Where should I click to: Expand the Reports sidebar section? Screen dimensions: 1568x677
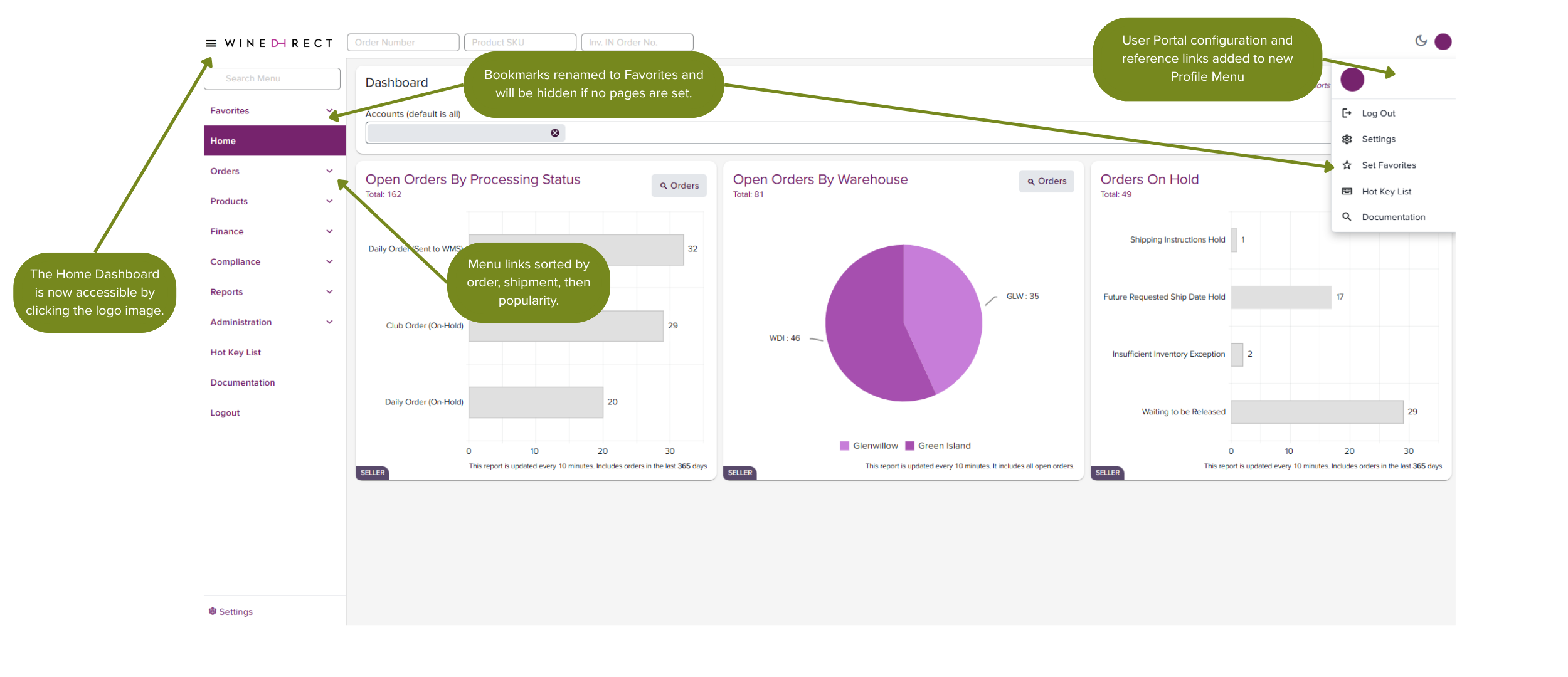(329, 292)
